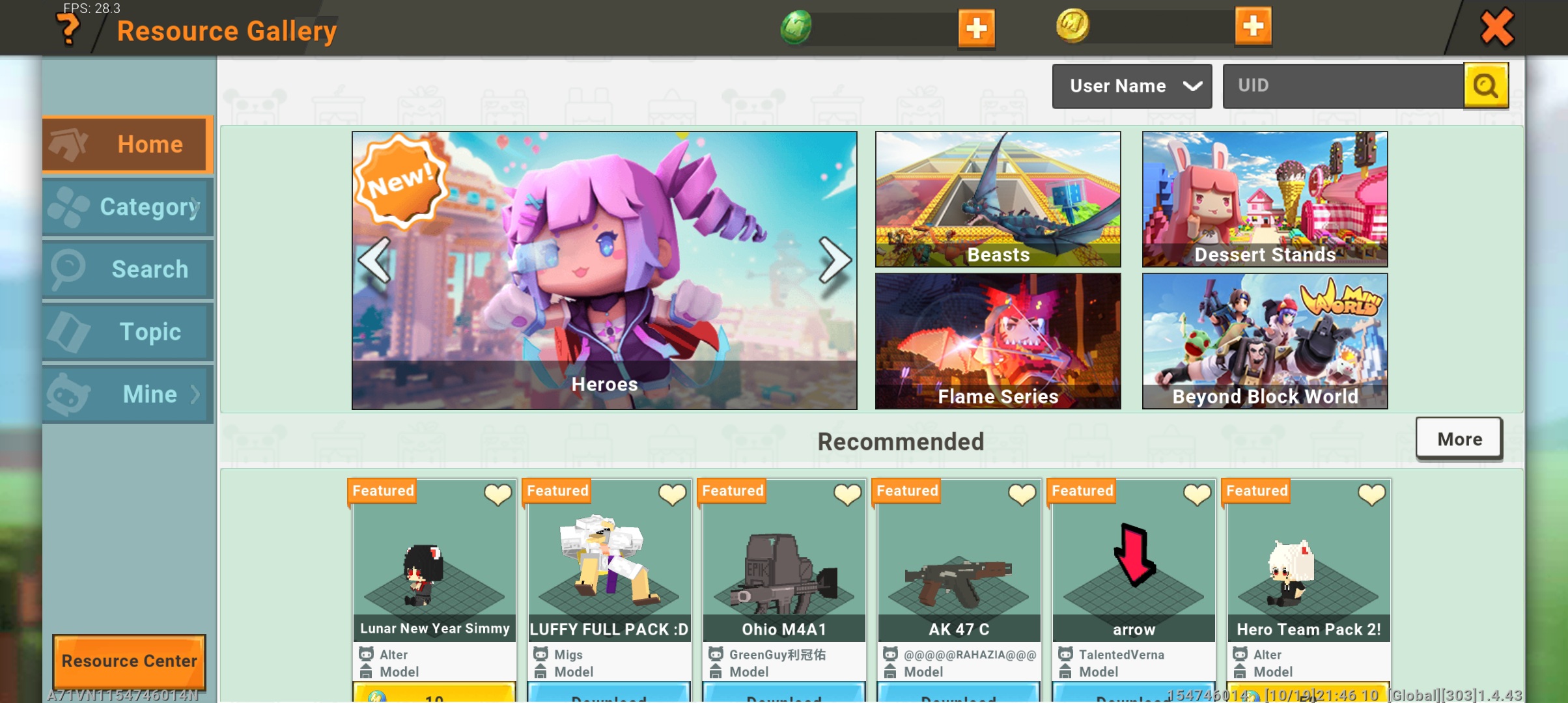Toggle heart on LUFFY FULL PACK card
Image resolution: width=1568 pixels, height=703 pixels.
[x=673, y=495]
